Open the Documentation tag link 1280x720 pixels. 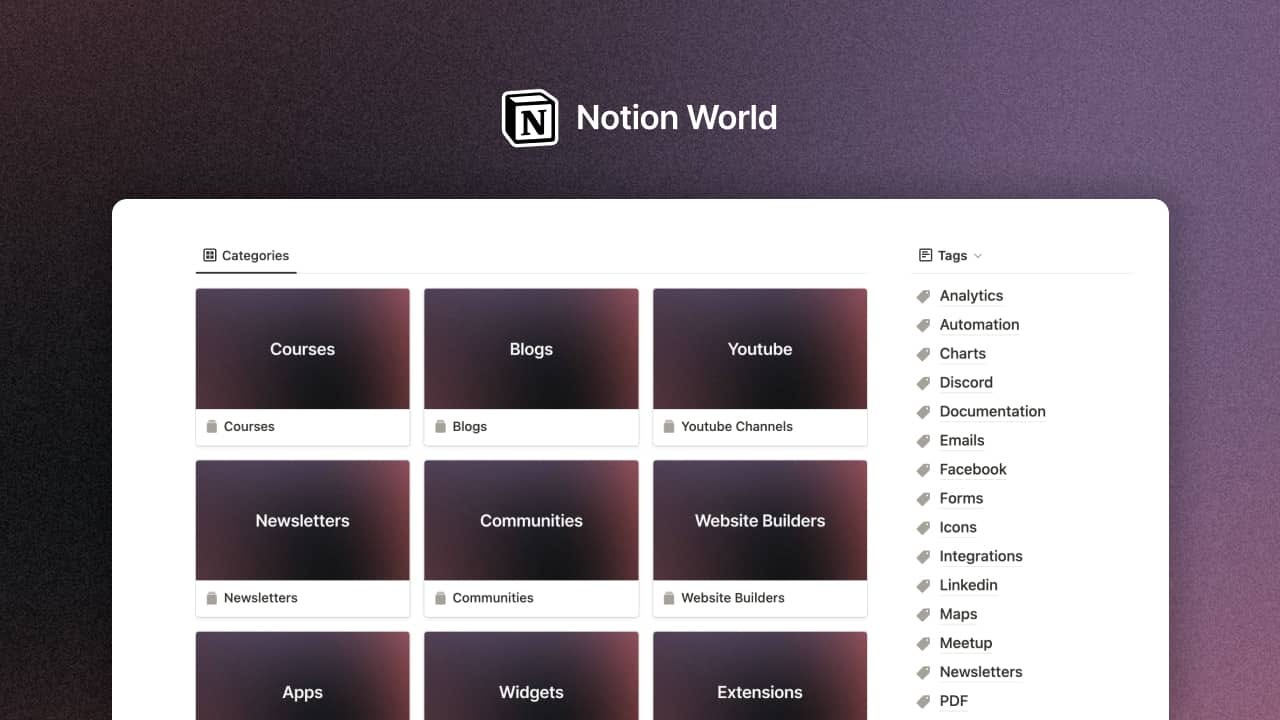992,412
